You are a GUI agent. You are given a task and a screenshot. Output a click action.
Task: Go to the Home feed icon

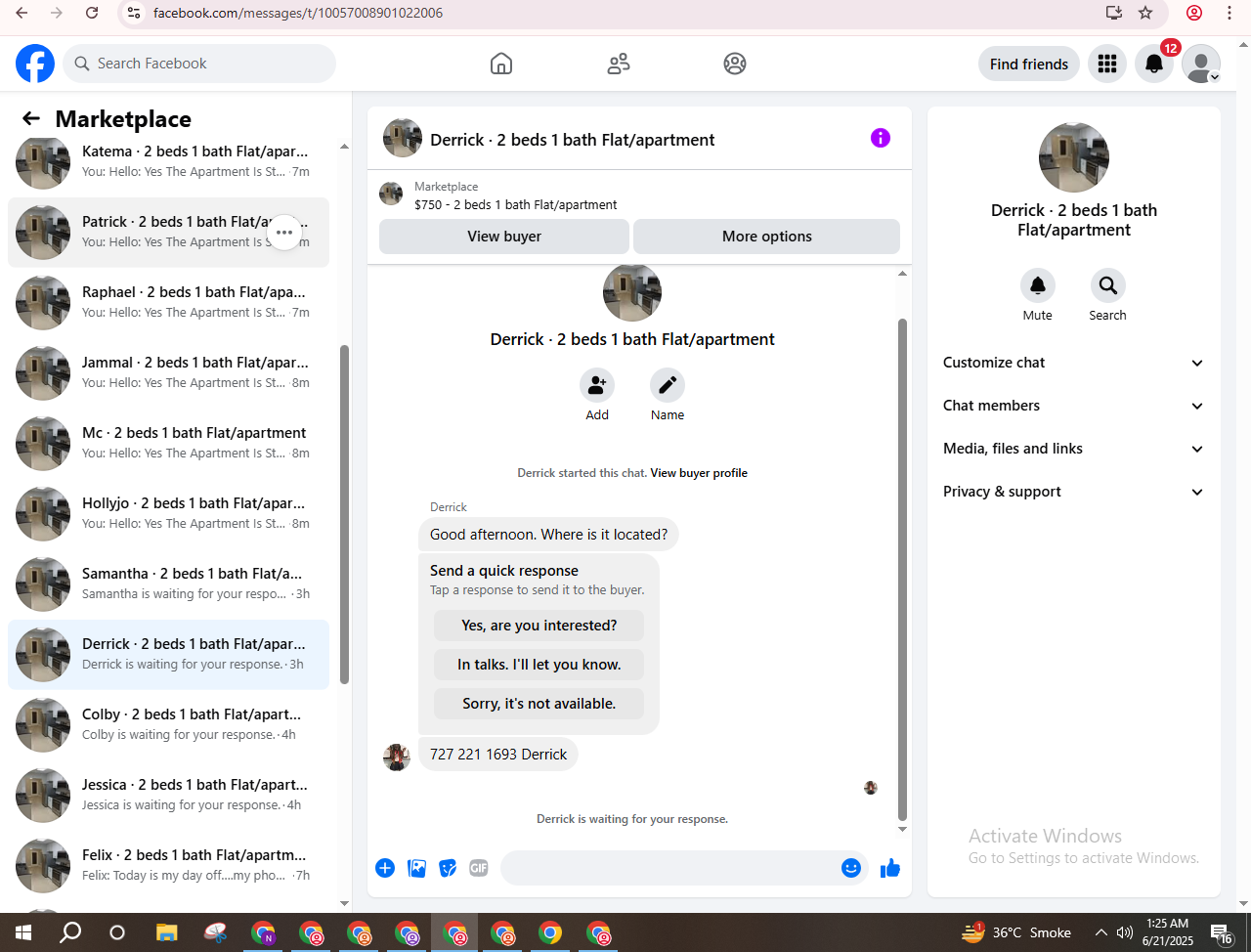pyautogui.click(x=501, y=64)
